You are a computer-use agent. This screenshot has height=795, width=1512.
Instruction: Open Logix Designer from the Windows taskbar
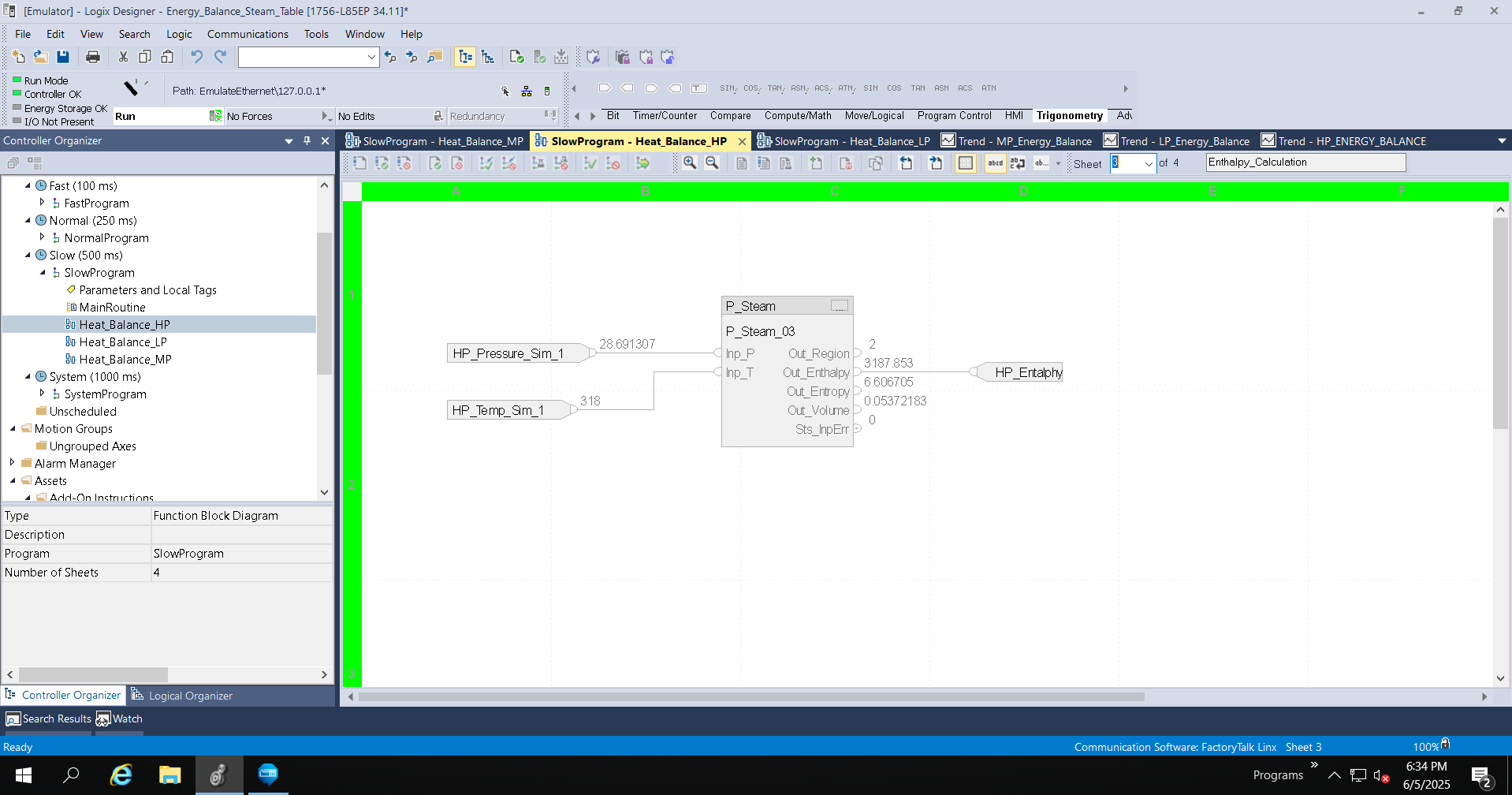pos(218,775)
